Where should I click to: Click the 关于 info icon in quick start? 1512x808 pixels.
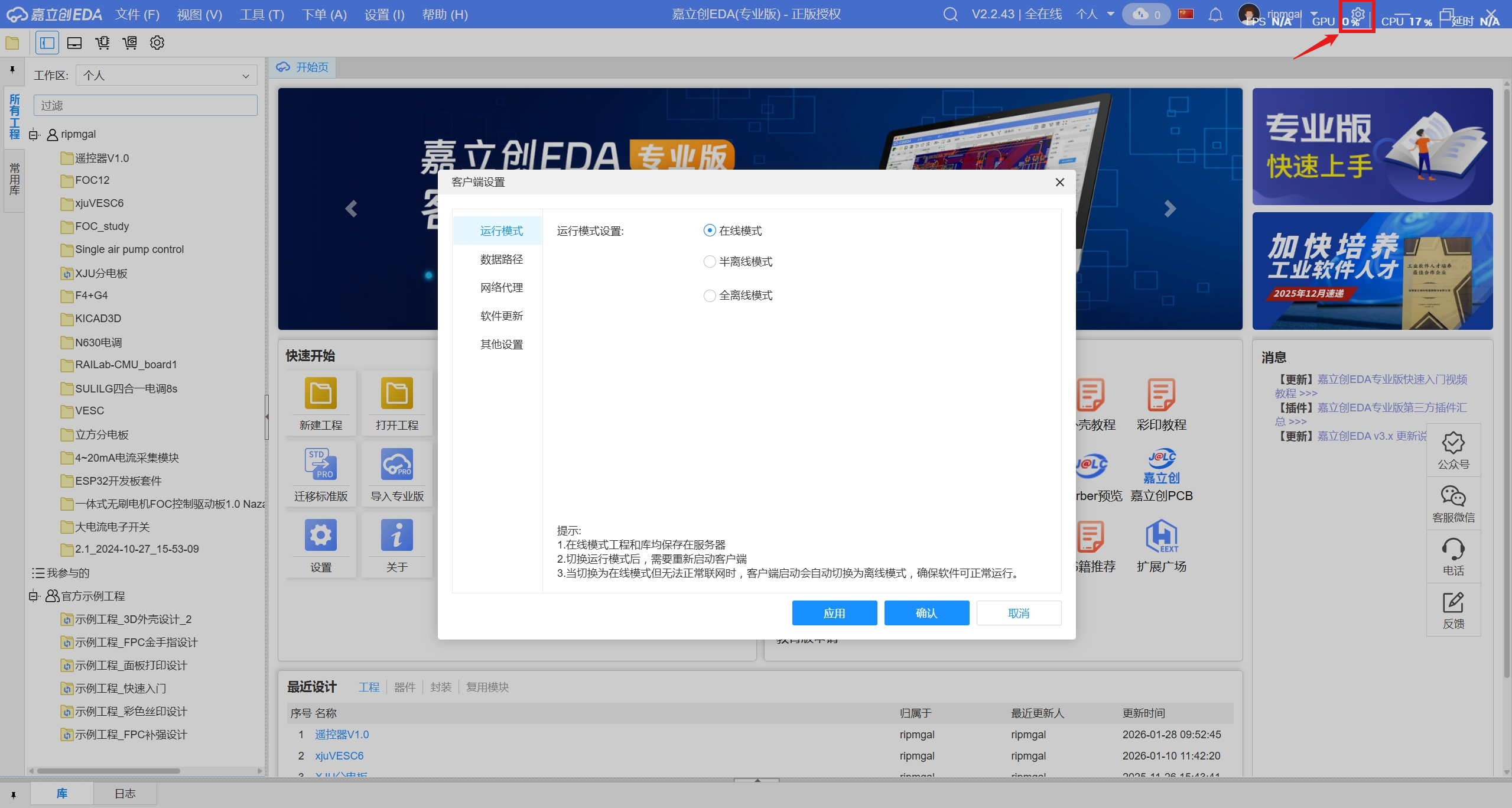point(396,534)
